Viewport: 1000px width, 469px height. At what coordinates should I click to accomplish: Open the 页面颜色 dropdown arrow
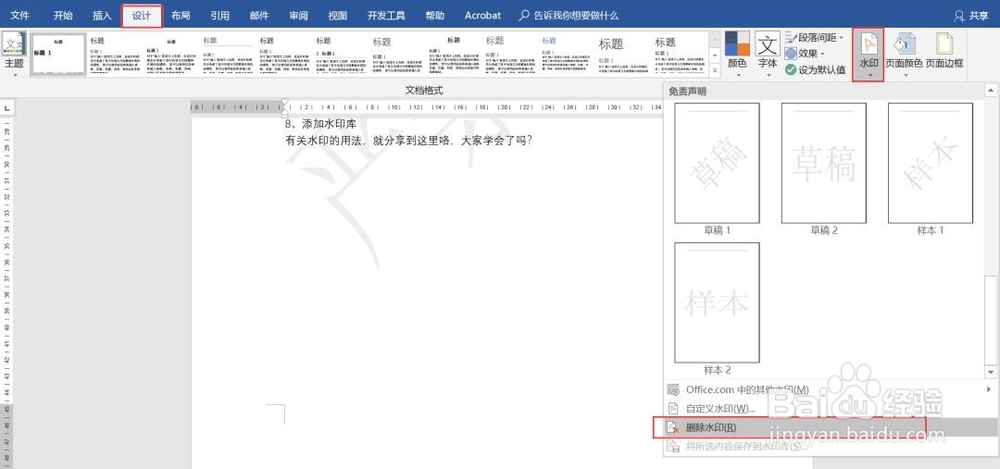coord(904,75)
